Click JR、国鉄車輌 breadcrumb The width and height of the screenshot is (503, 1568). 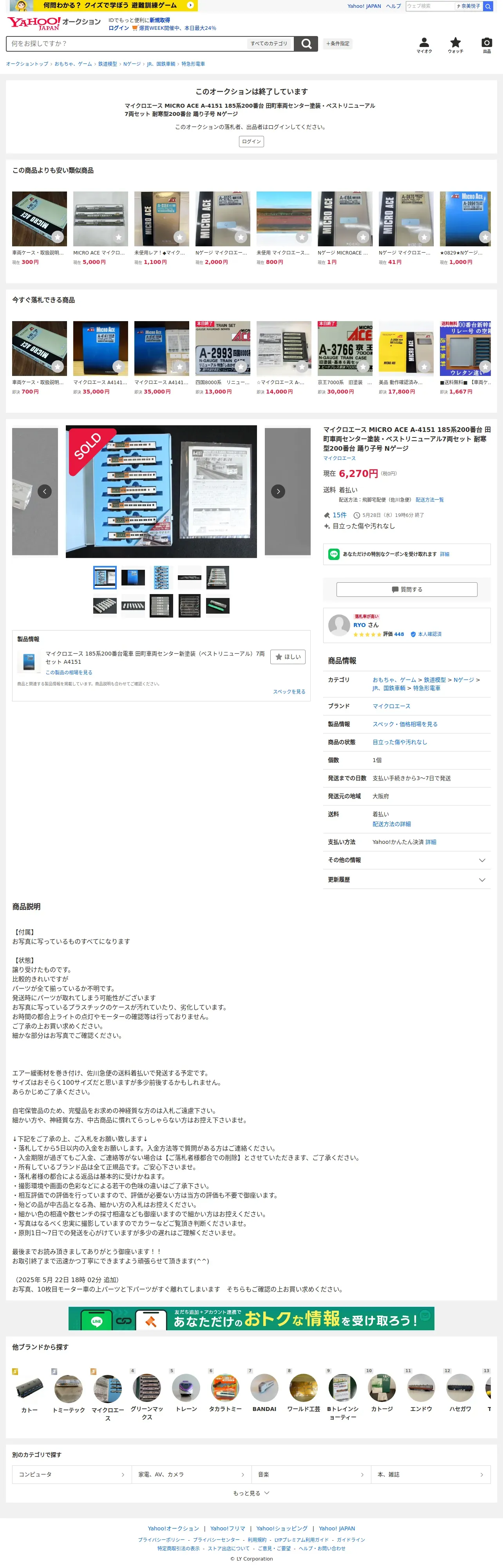(161, 64)
